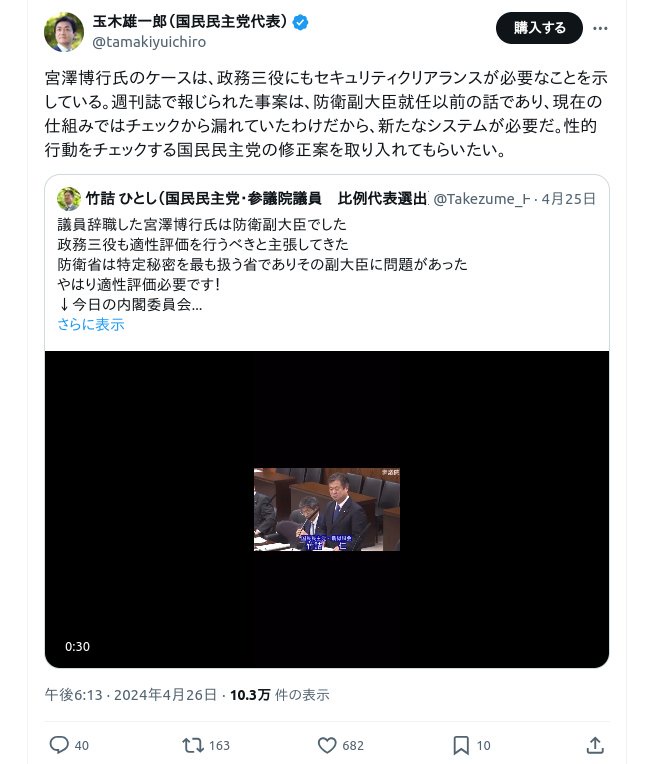The image size is (645, 764).
Task: Open the three-dot more options menu
Action: coord(600,28)
